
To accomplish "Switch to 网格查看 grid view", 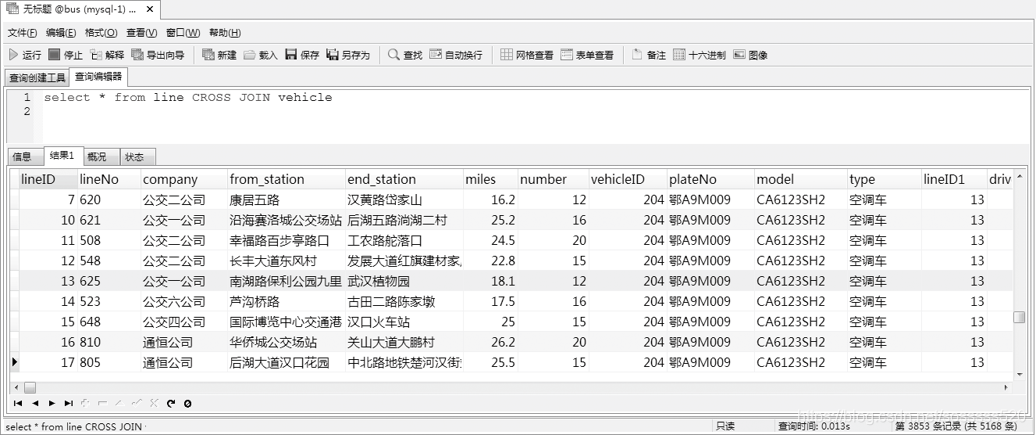I will [x=526, y=55].
